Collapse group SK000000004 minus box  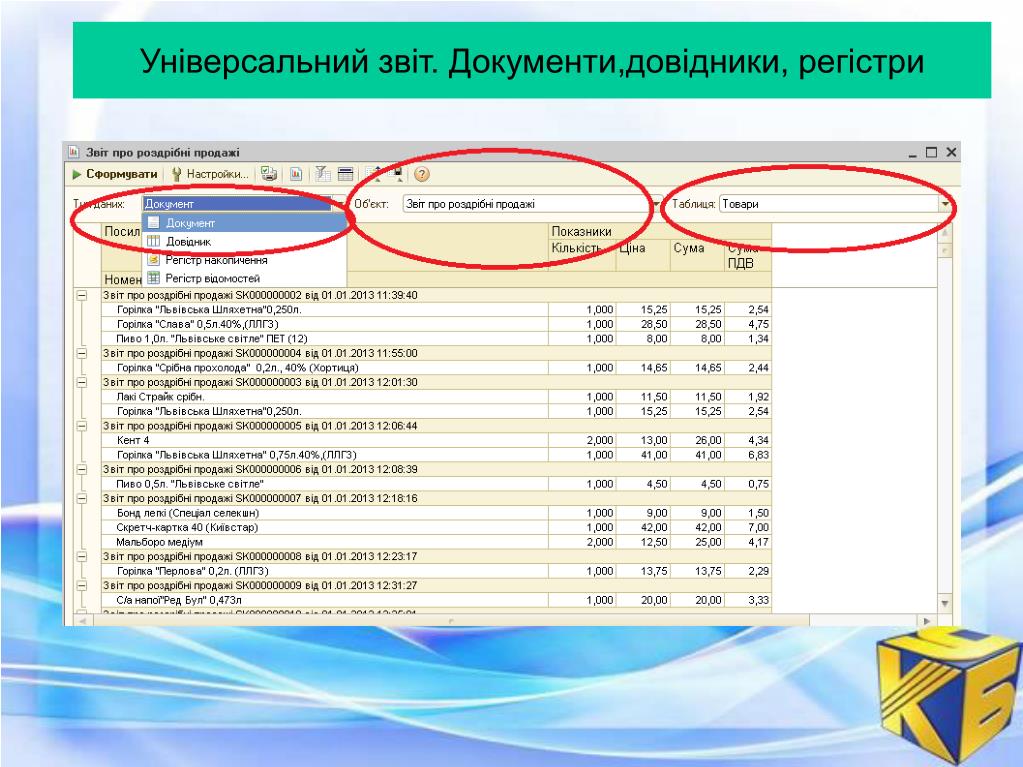pos(82,353)
